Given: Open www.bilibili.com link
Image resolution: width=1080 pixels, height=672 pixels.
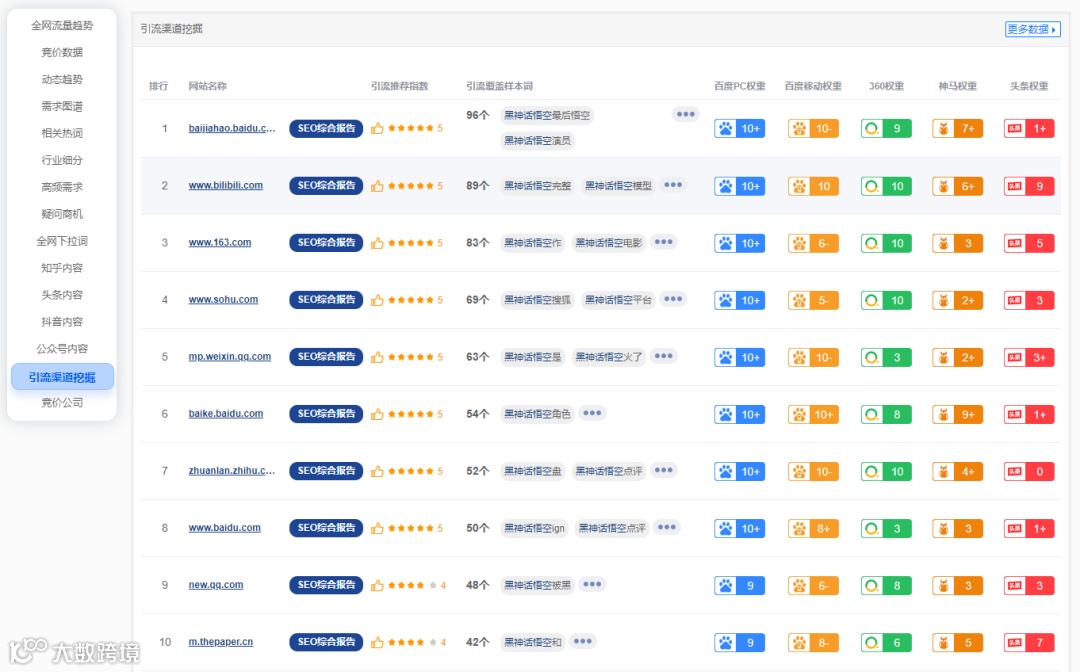Looking at the screenshot, I should 225,185.
